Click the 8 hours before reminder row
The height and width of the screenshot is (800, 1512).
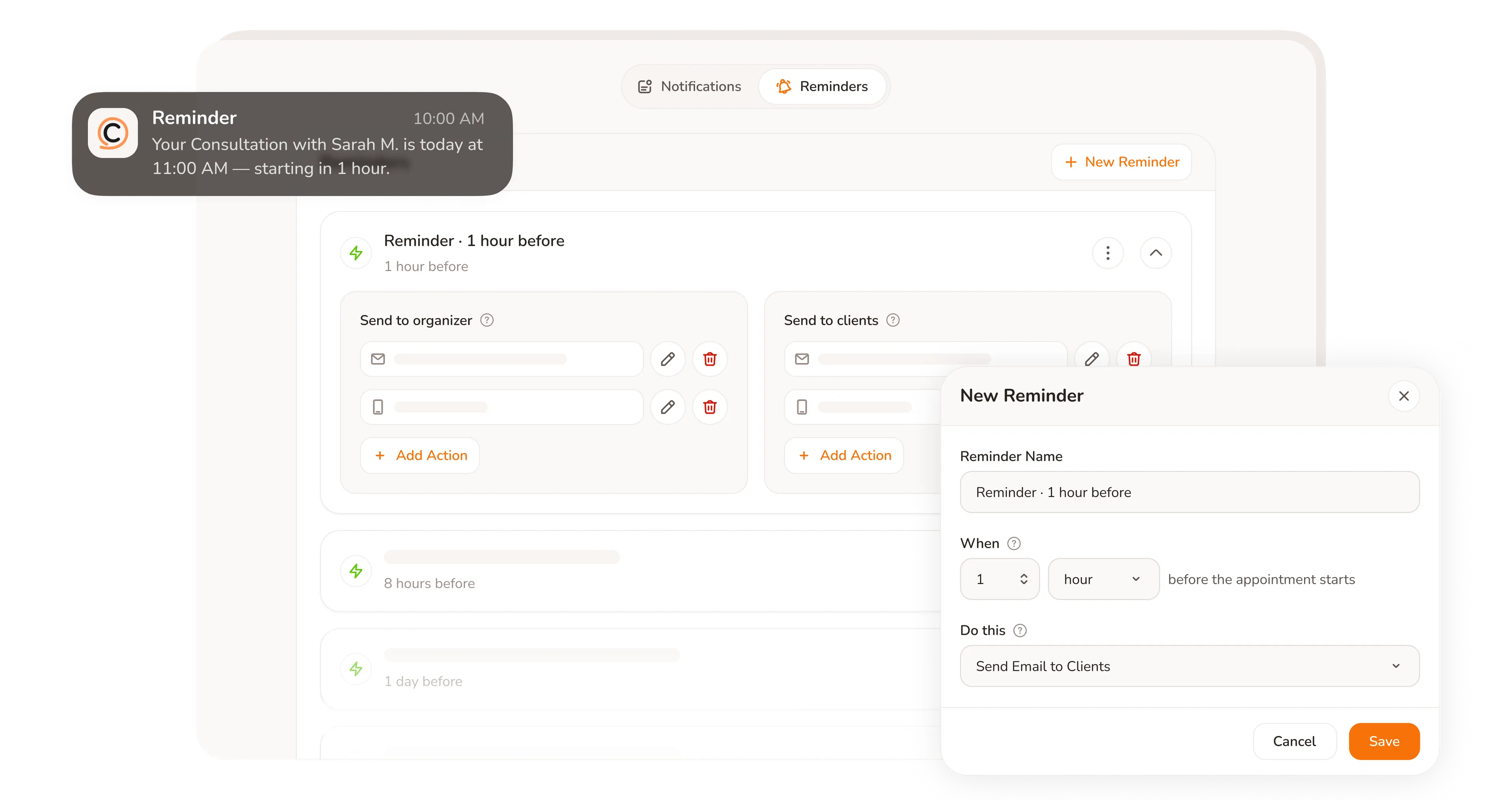[630, 570]
